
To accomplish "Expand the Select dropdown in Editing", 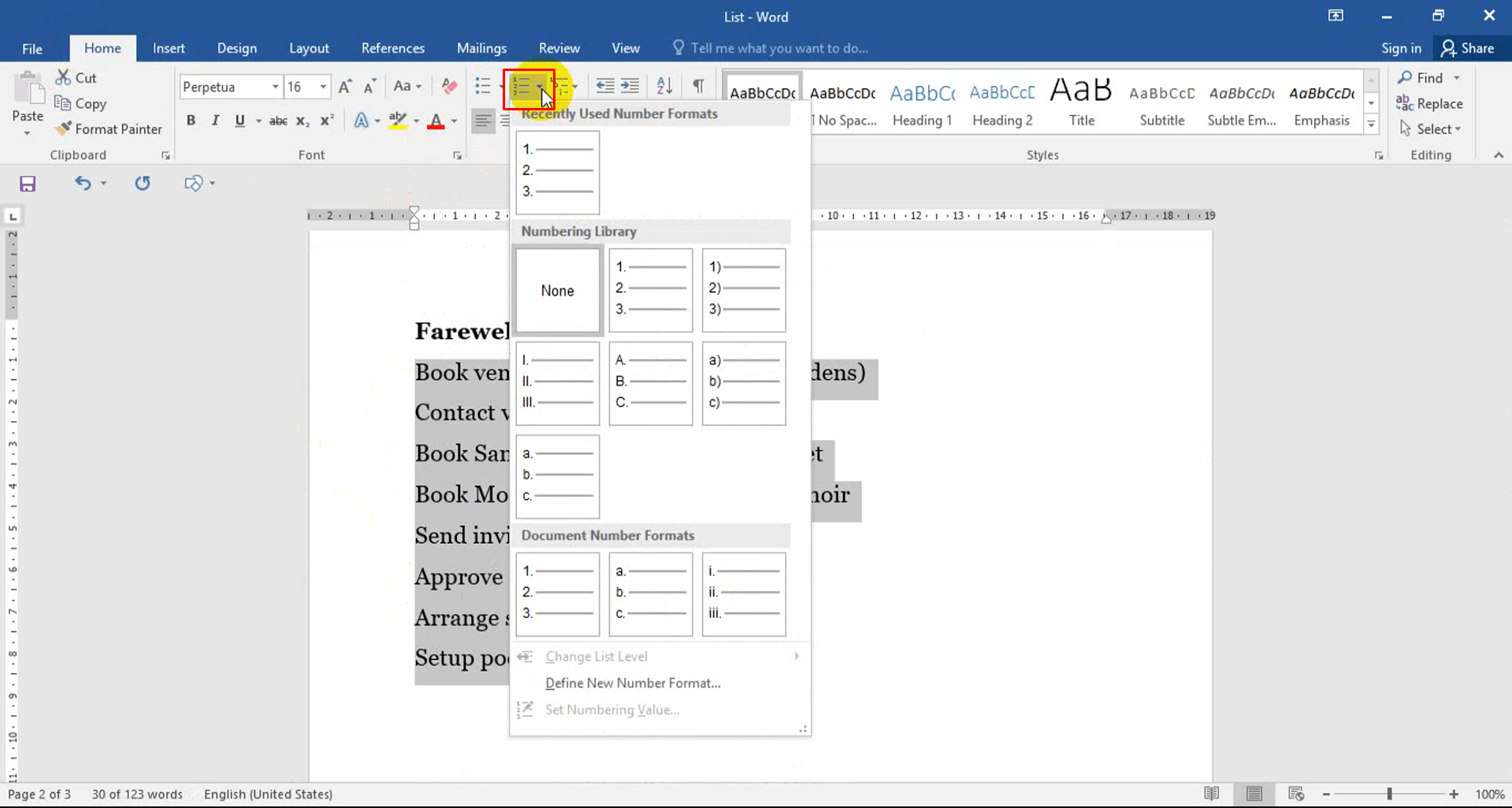I will click(x=1438, y=128).
